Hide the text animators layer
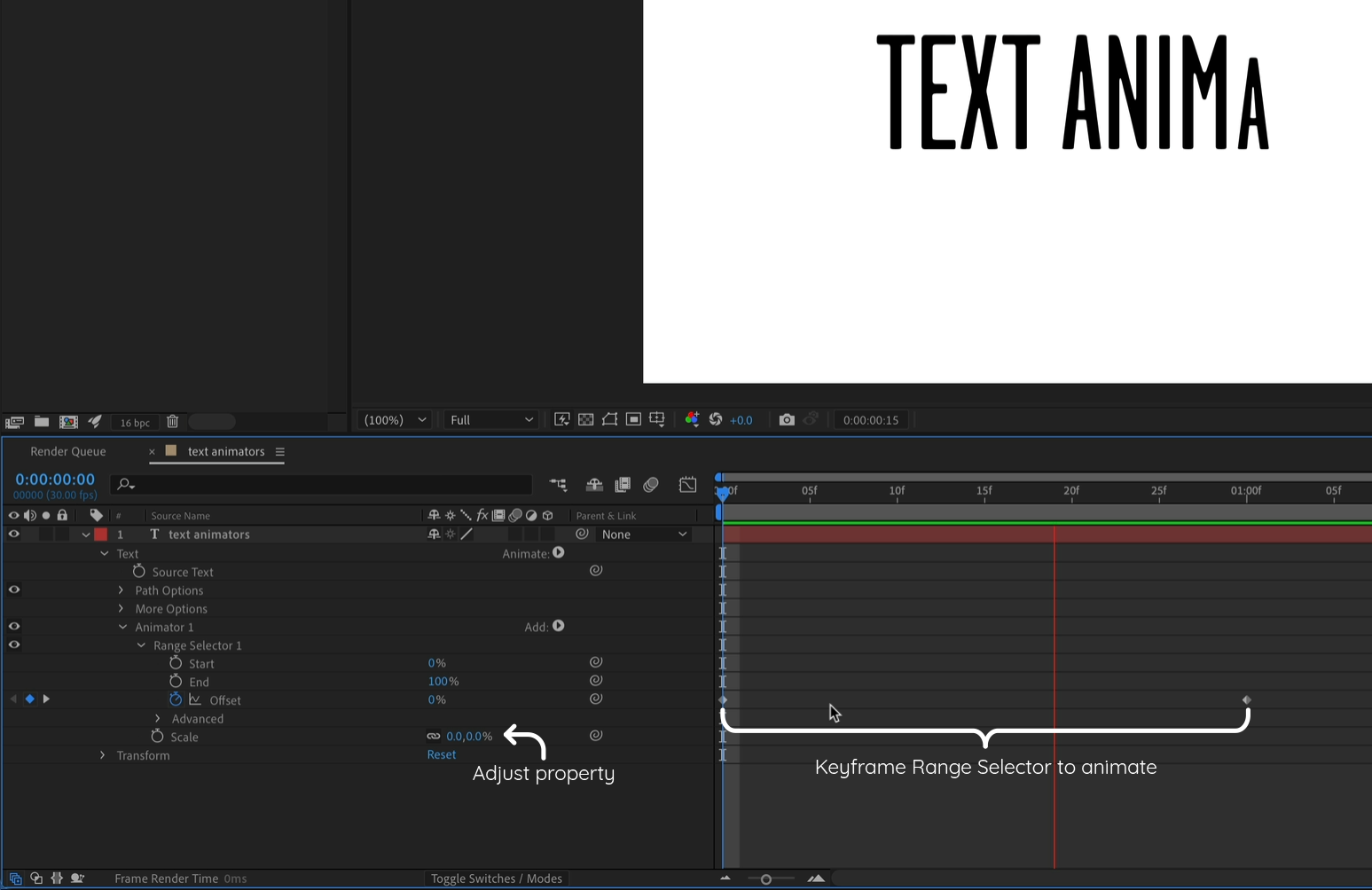The image size is (1372, 890). pos(13,534)
